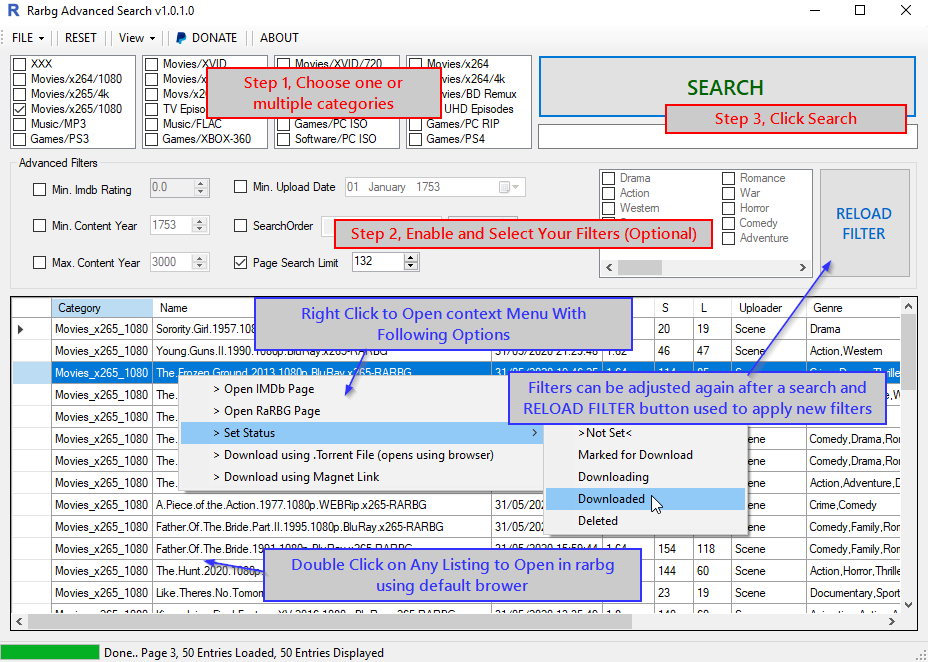Image resolution: width=928 pixels, height=662 pixels.
Task: Enable the Min. Content Year filter
Action: [39, 225]
